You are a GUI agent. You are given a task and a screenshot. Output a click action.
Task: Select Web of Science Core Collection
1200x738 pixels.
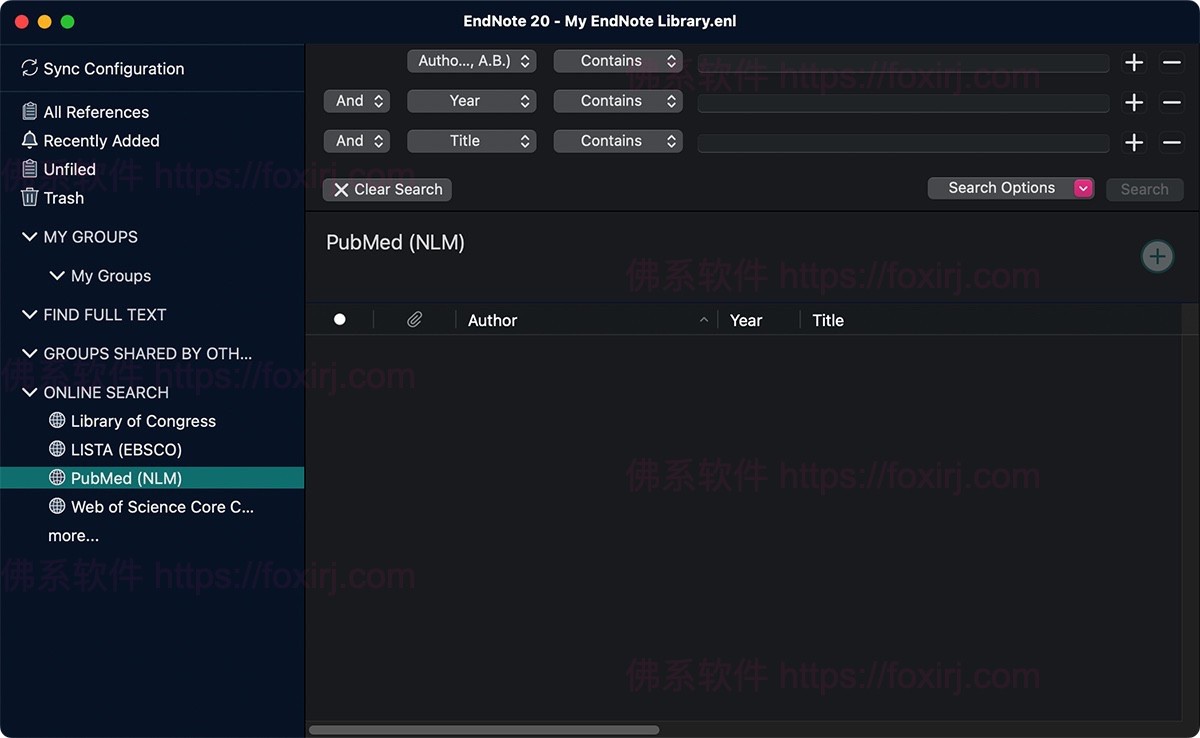161,507
